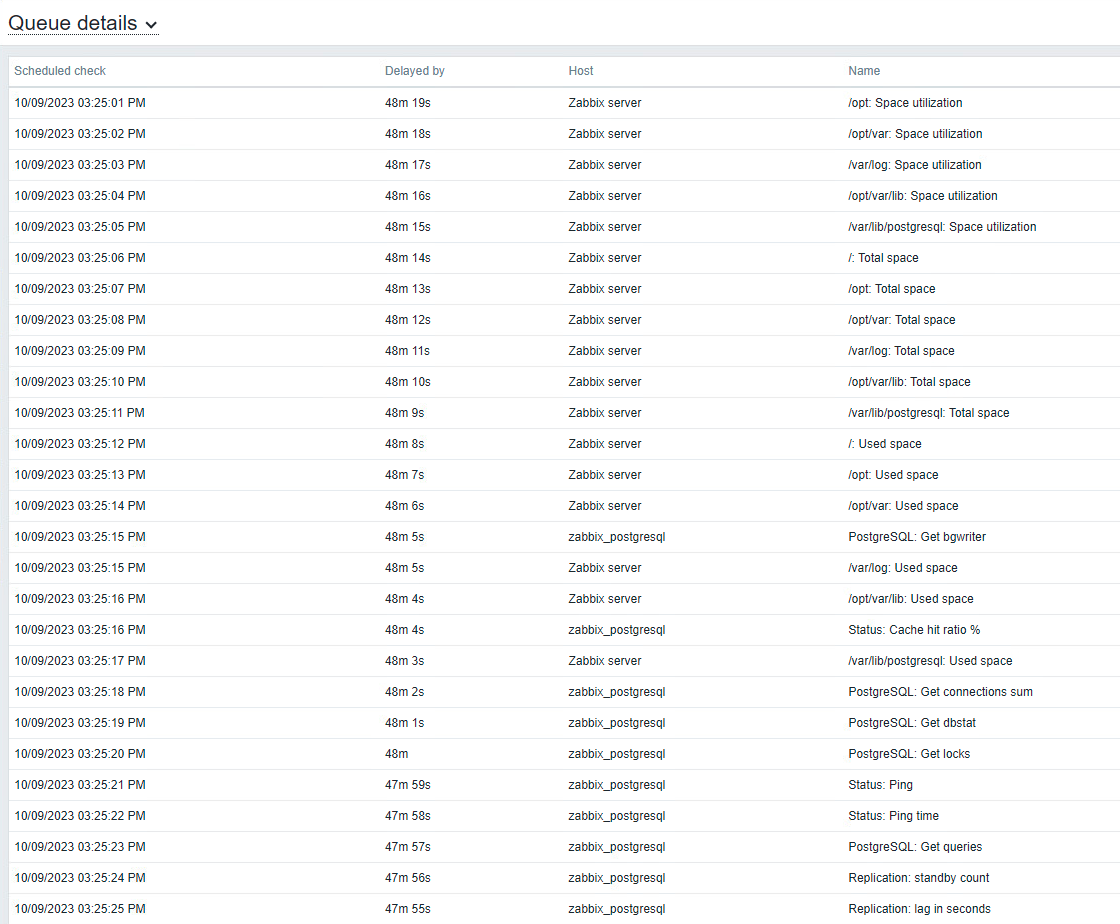Select item '/var/log: Total space'

point(901,351)
